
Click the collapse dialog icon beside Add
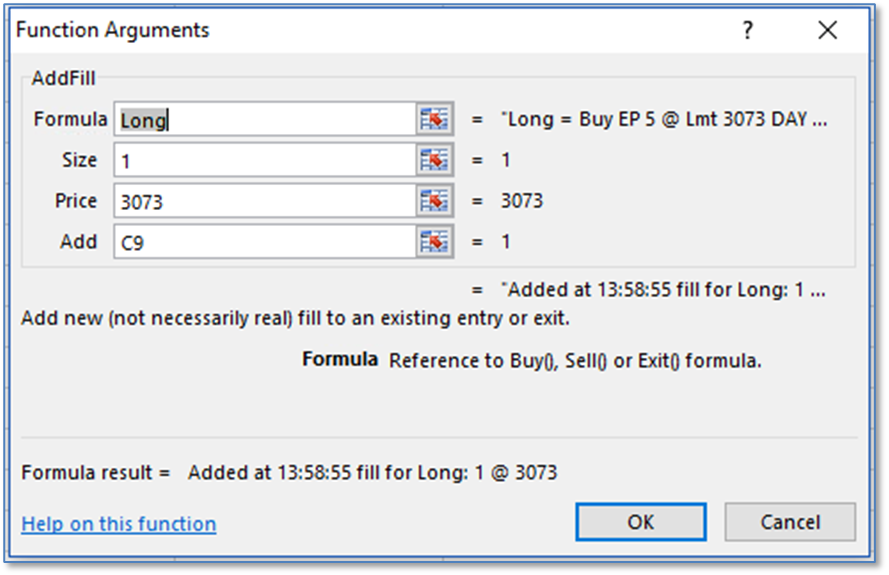pyautogui.click(x=434, y=242)
